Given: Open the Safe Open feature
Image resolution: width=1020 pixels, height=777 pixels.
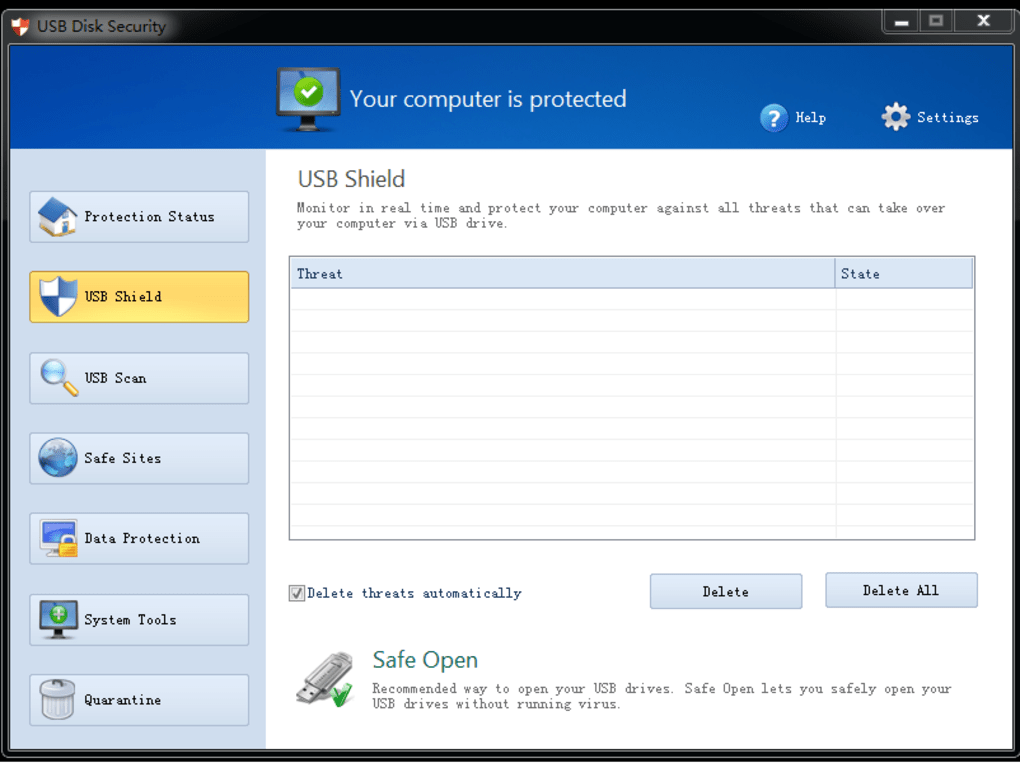Looking at the screenshot, I should point(424,660).
